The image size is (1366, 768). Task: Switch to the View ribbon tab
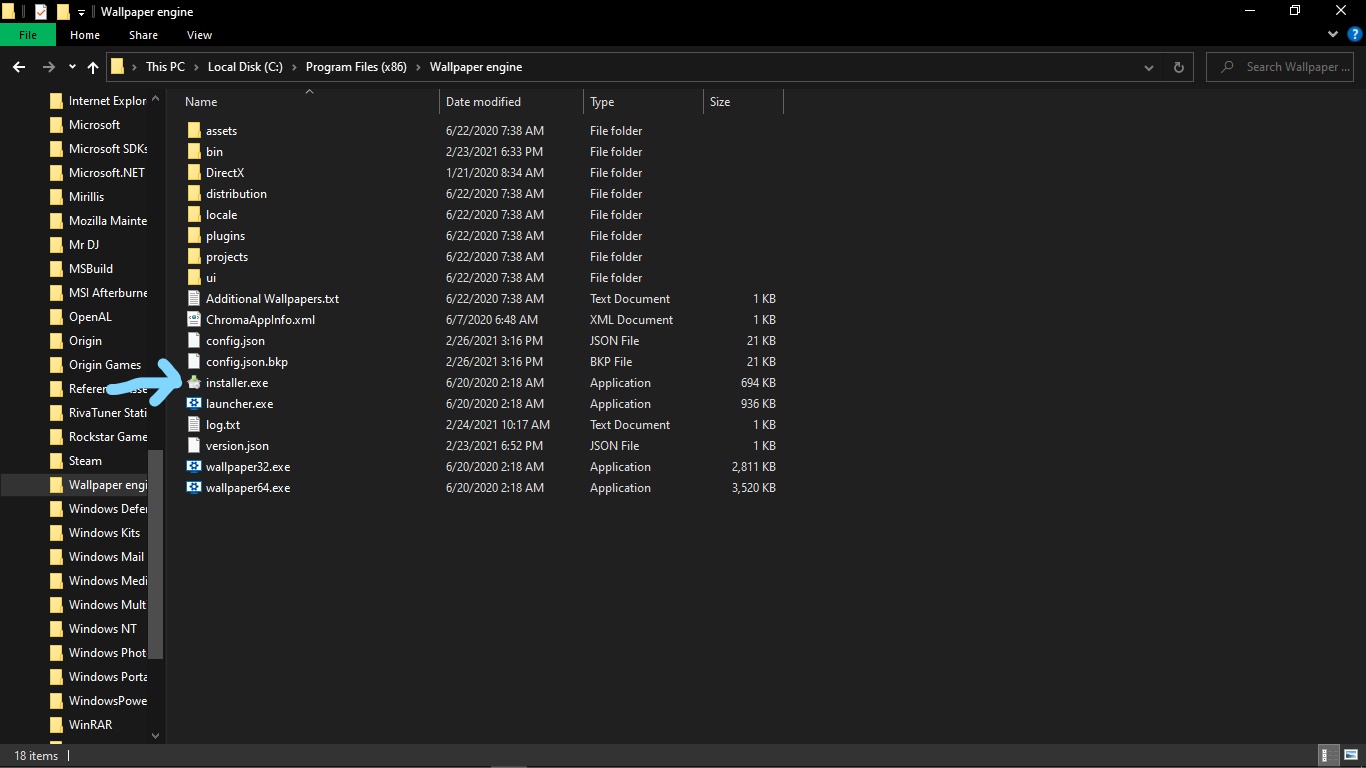[199, 35]
